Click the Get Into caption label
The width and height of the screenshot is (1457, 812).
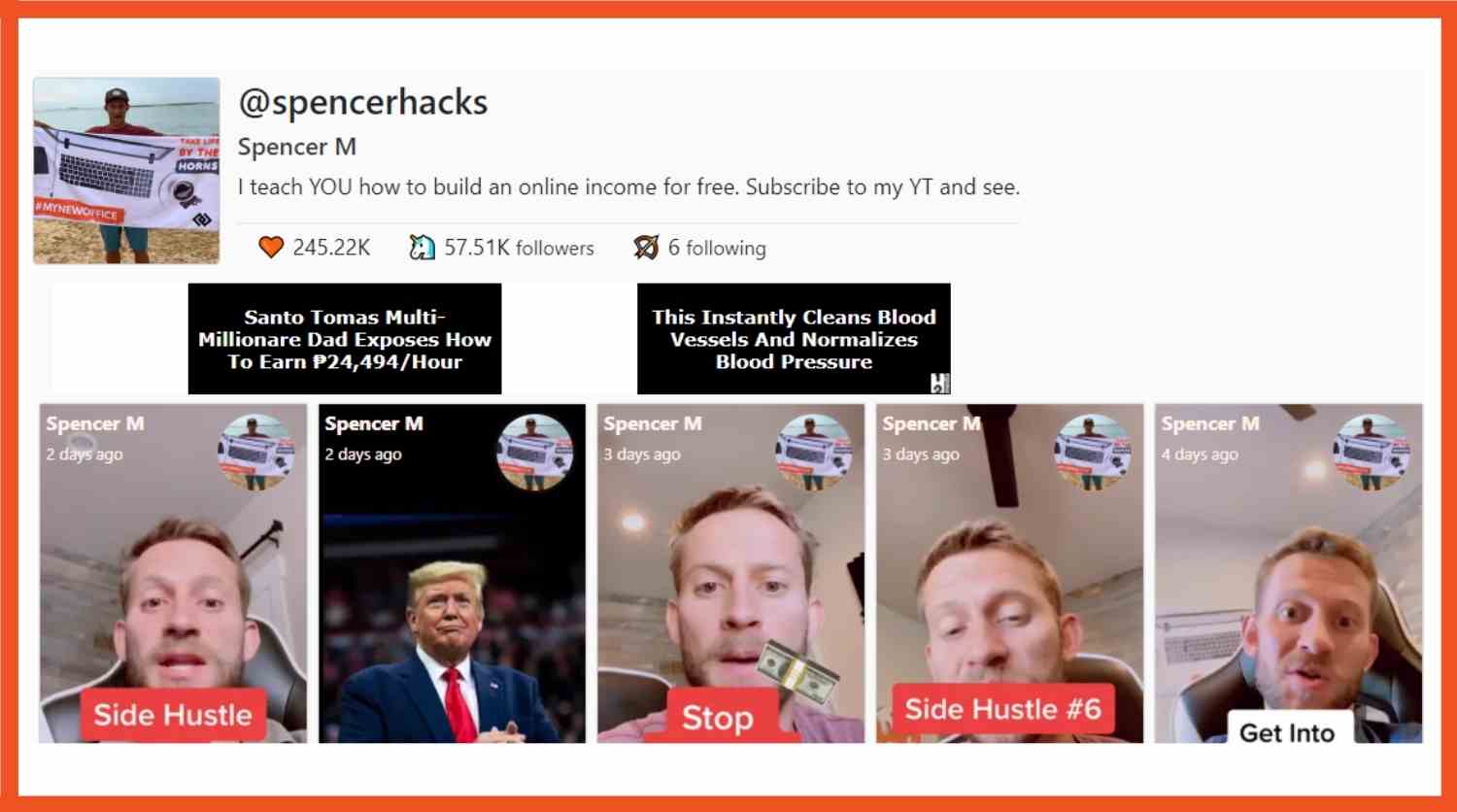tap(1287, 731)
